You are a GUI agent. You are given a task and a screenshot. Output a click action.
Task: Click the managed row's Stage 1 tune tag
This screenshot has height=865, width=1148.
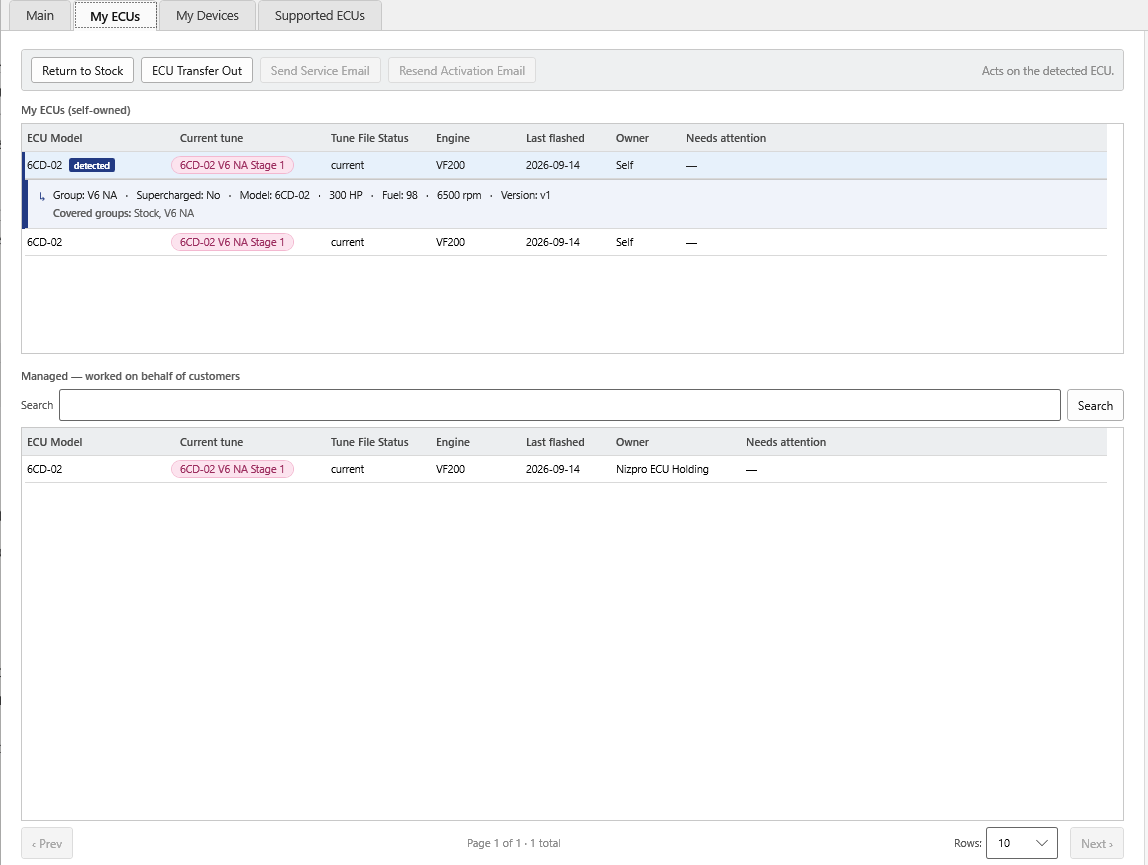(232, 469)
